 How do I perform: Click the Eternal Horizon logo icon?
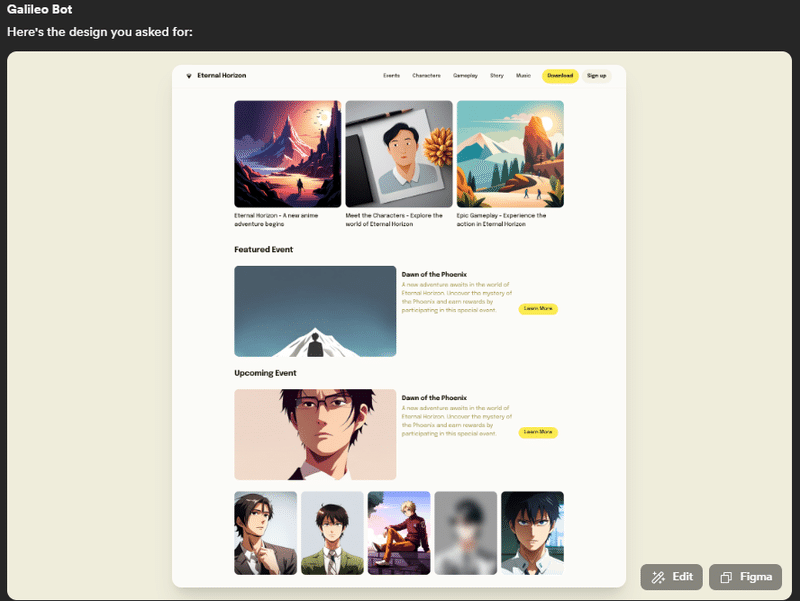189,76
